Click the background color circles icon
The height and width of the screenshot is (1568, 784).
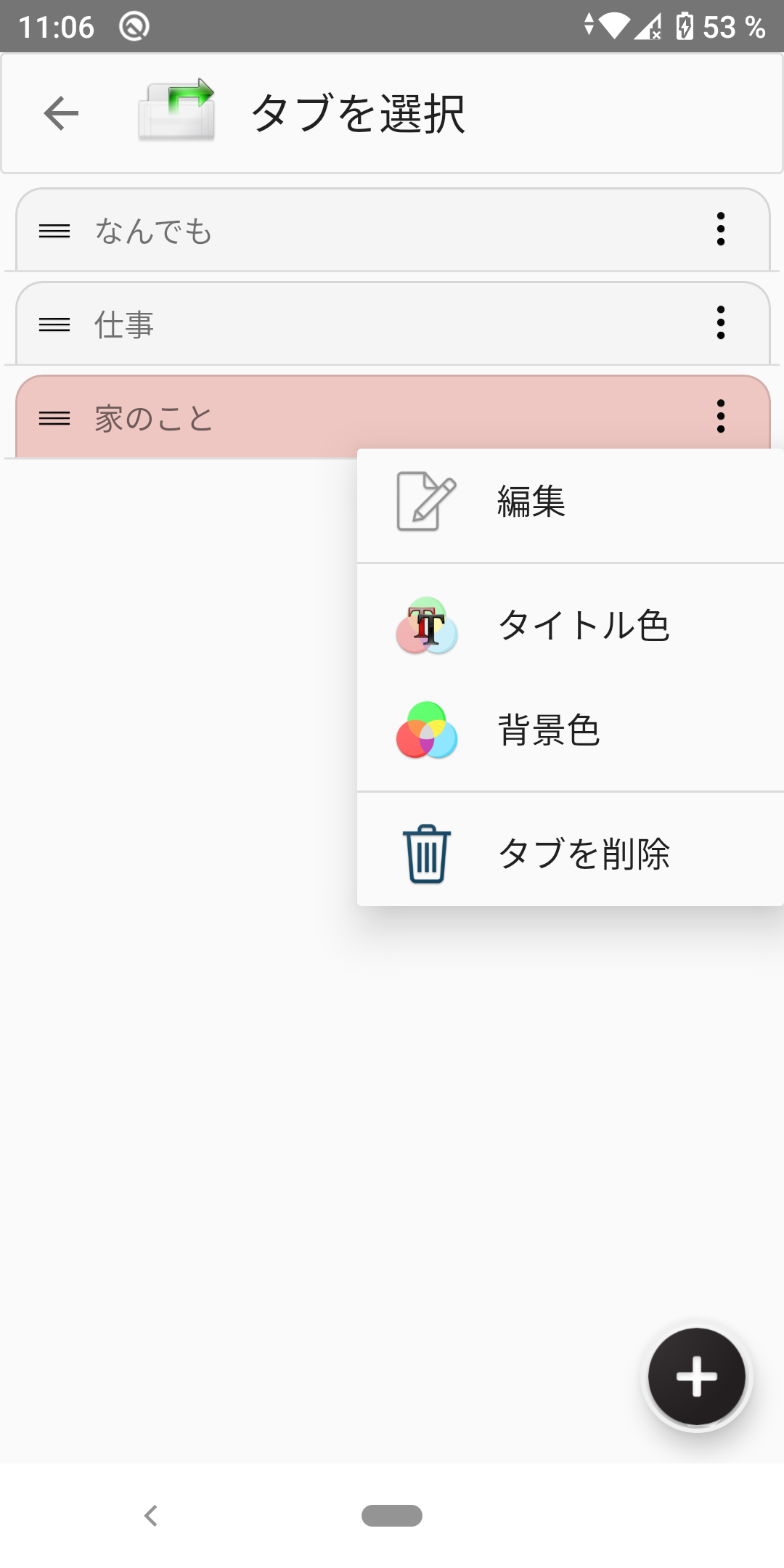coord(427,730)
